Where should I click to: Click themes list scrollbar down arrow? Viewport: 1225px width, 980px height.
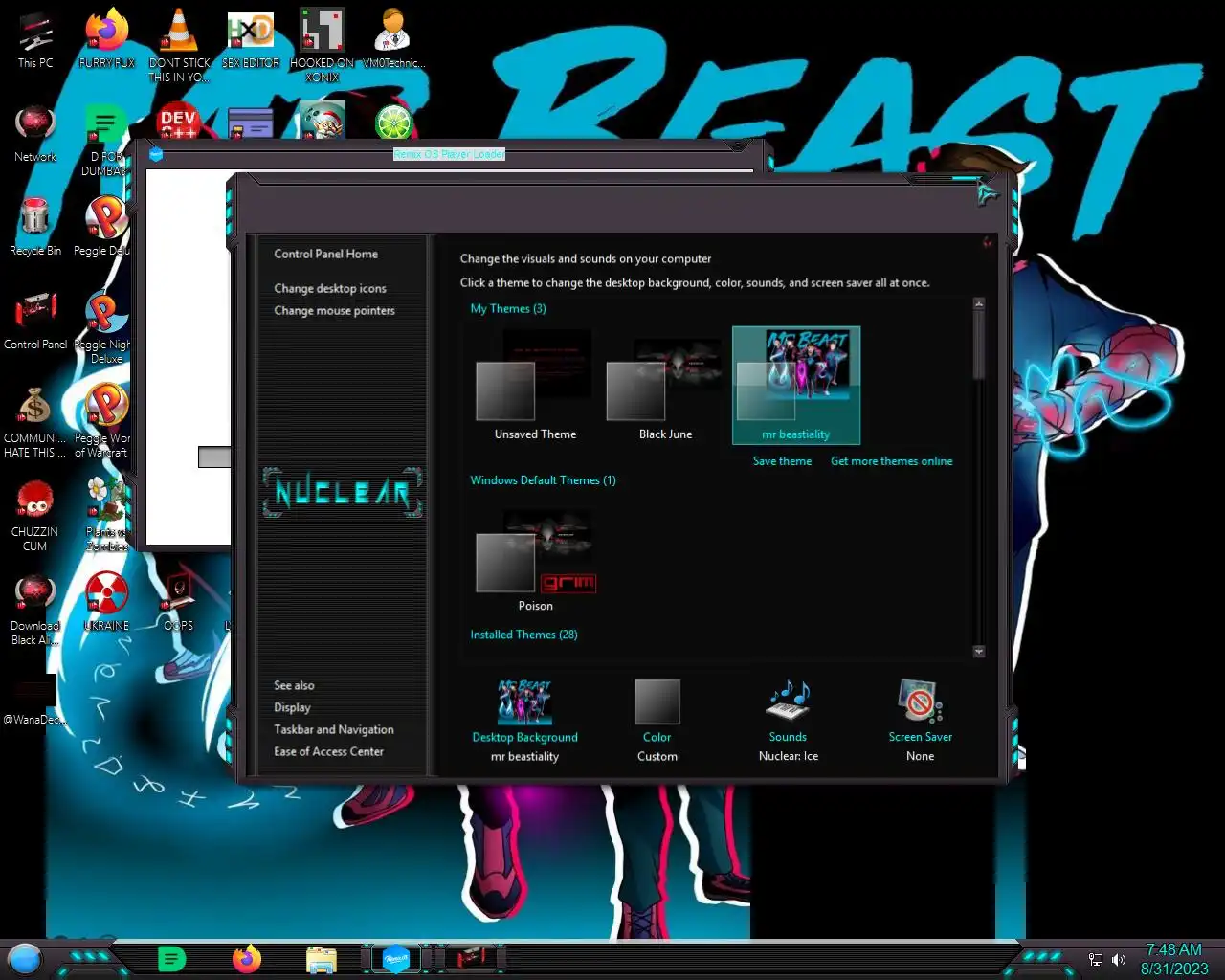click(x=978, y=652)
